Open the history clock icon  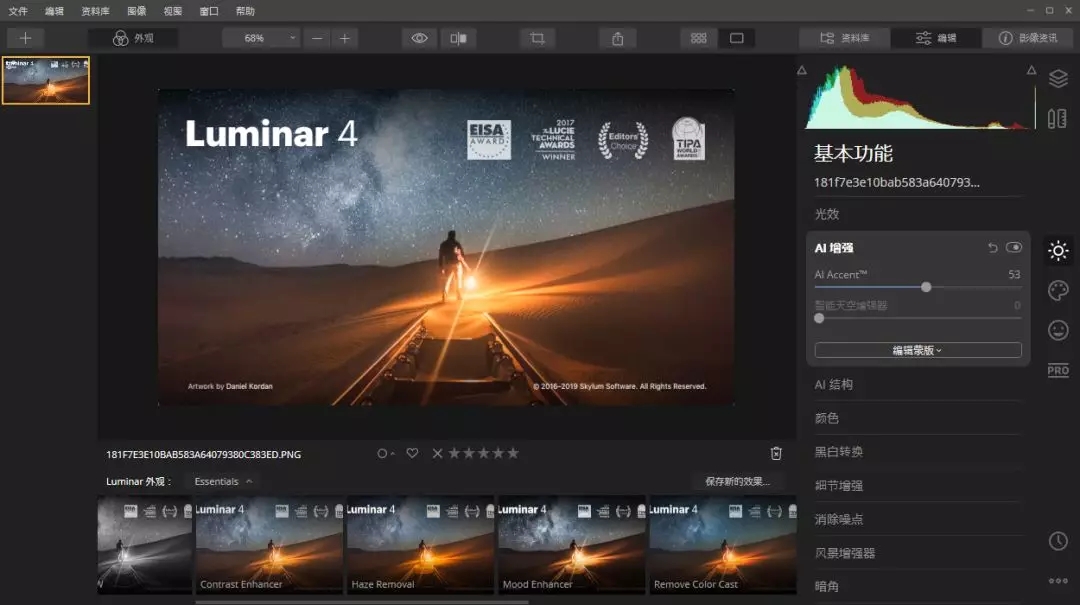click(1058, 541)
